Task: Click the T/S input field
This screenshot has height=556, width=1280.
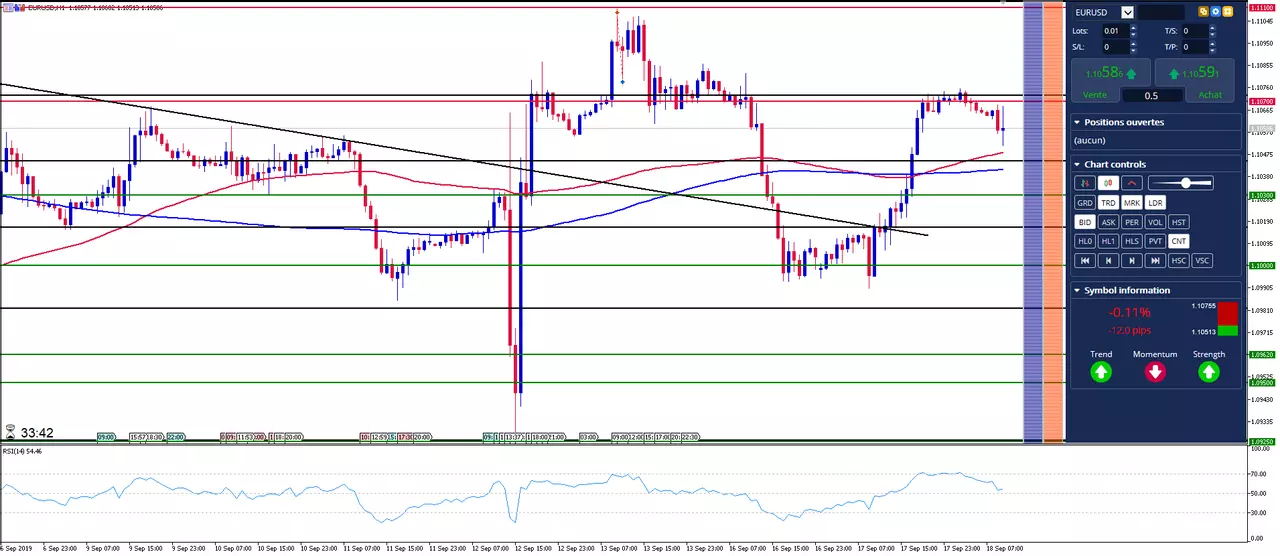Action: [1195, 31]
